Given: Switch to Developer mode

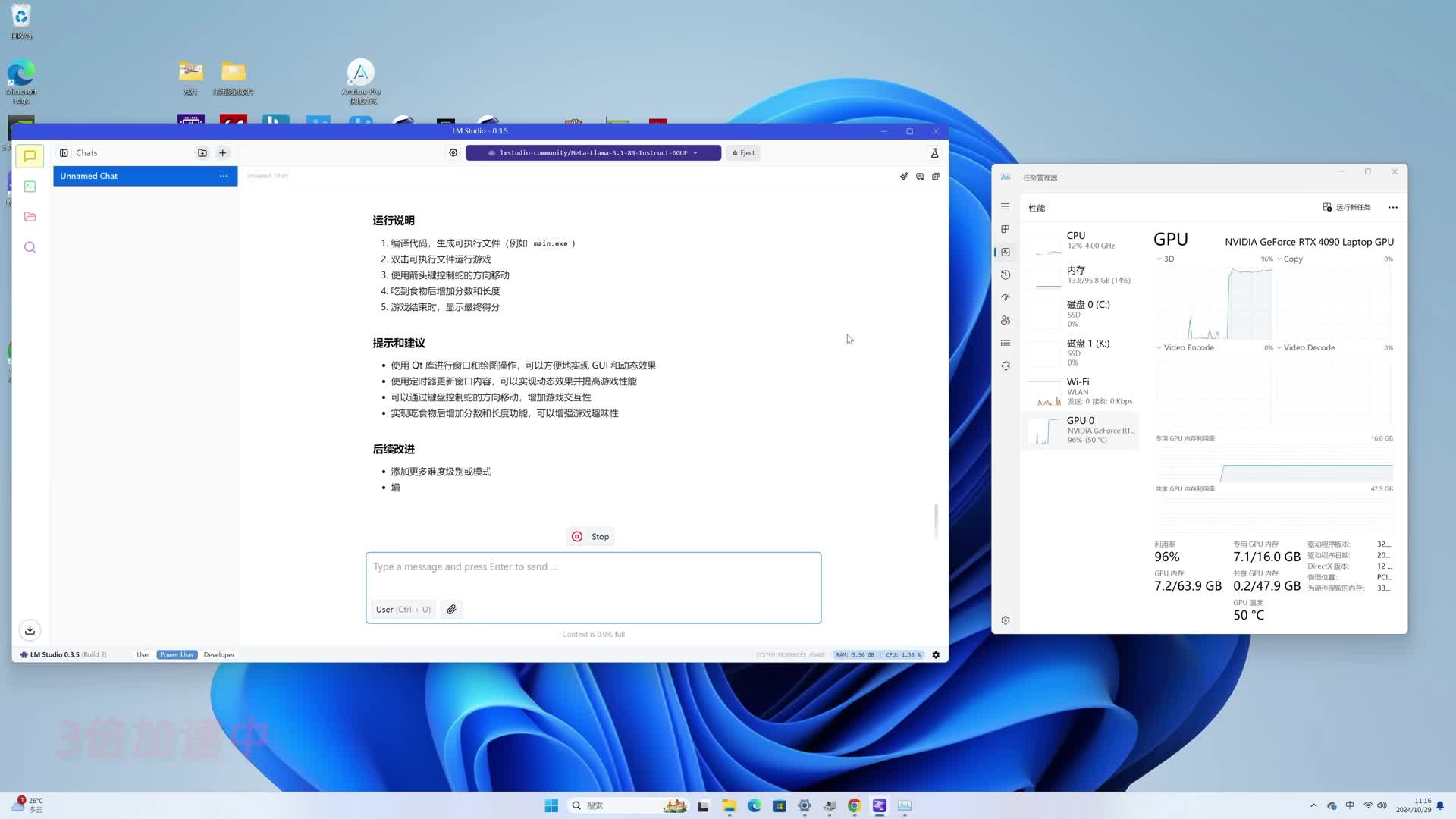Looking at the screenshot, I should [218, 654].
